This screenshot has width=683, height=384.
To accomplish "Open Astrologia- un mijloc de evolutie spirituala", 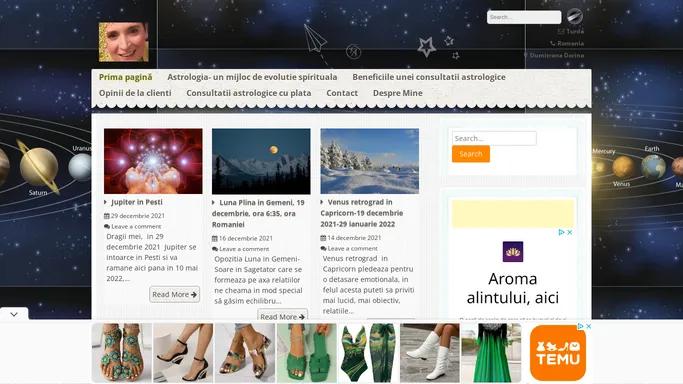I will 252,77.
